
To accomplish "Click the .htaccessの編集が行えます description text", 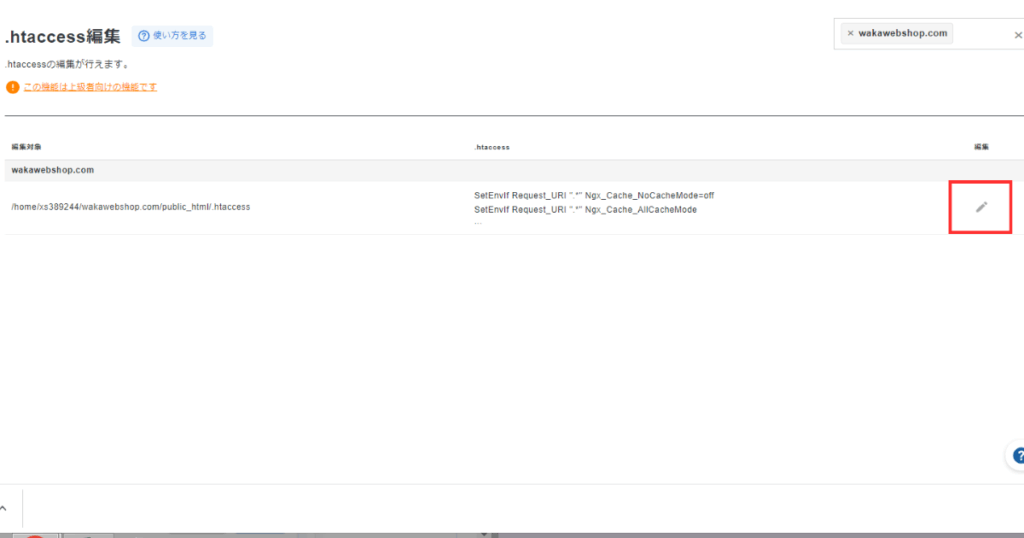I will click(x=66, y=65).
